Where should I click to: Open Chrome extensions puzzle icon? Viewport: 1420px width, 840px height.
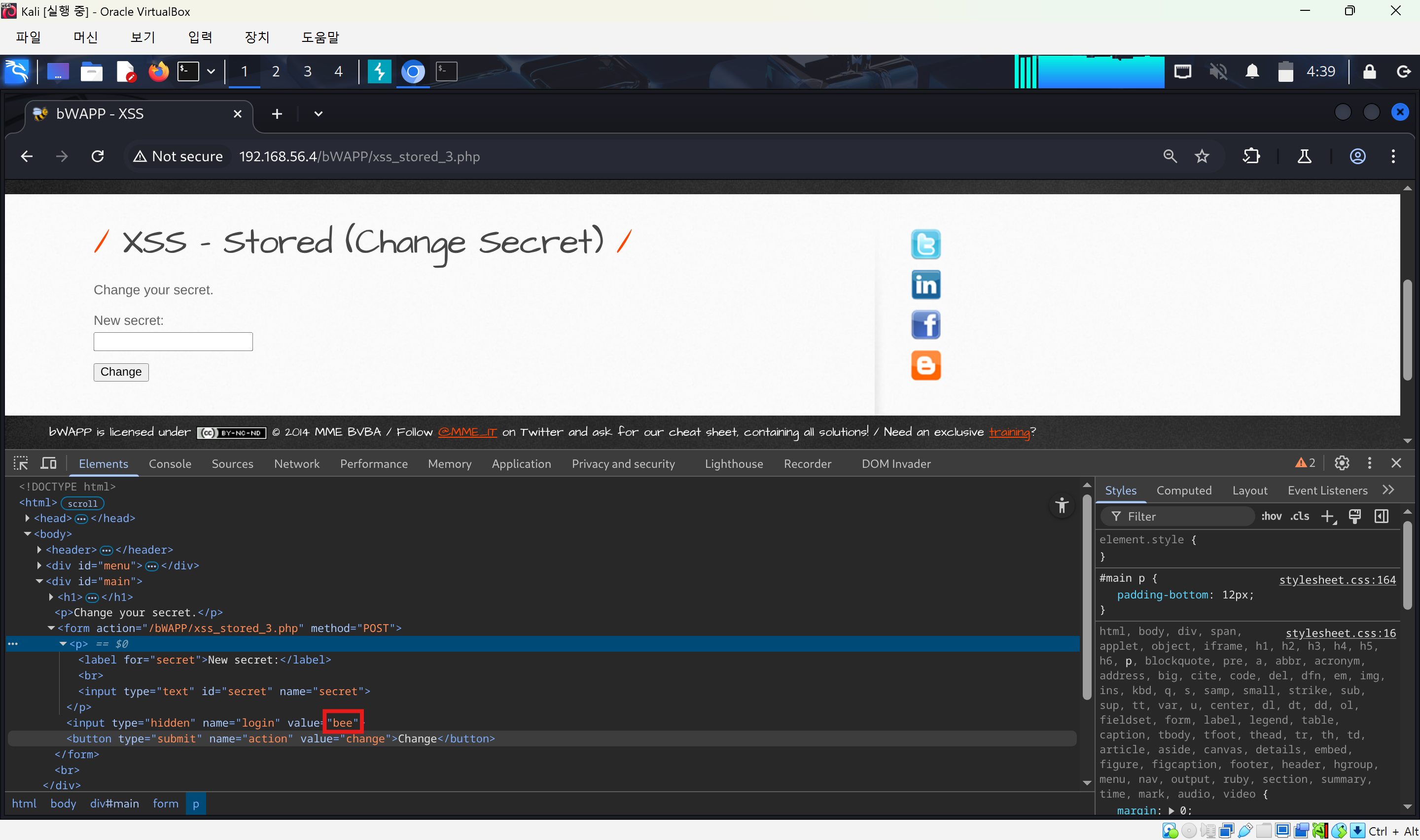click(x=1251, y=156)
